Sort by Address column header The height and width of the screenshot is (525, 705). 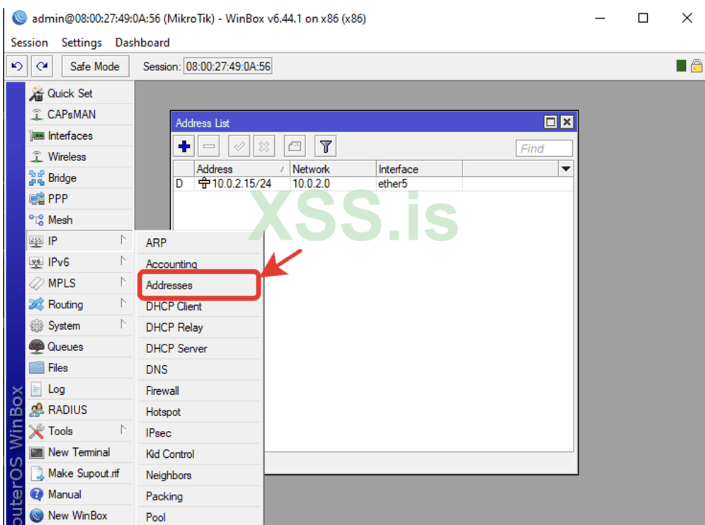[x=242, y=169]
